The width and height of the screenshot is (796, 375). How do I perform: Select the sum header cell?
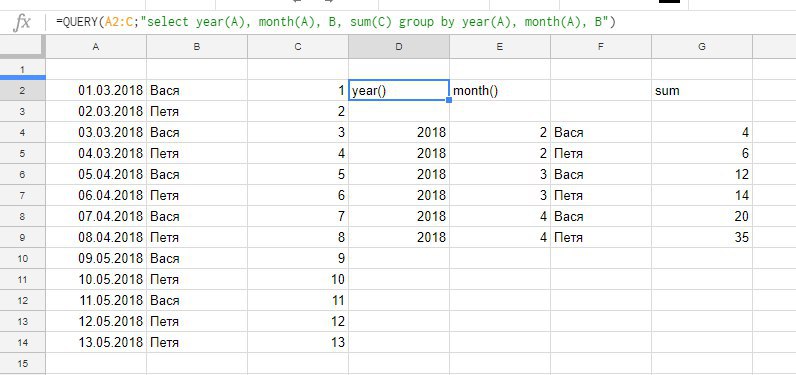tap(702, 90)
